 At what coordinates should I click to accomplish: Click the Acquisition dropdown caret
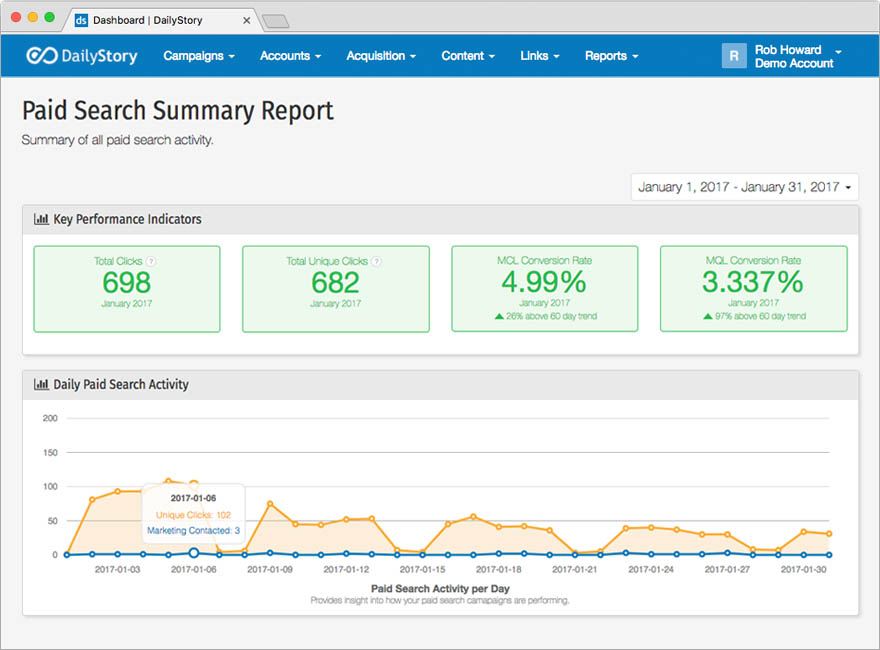(413, 57)
